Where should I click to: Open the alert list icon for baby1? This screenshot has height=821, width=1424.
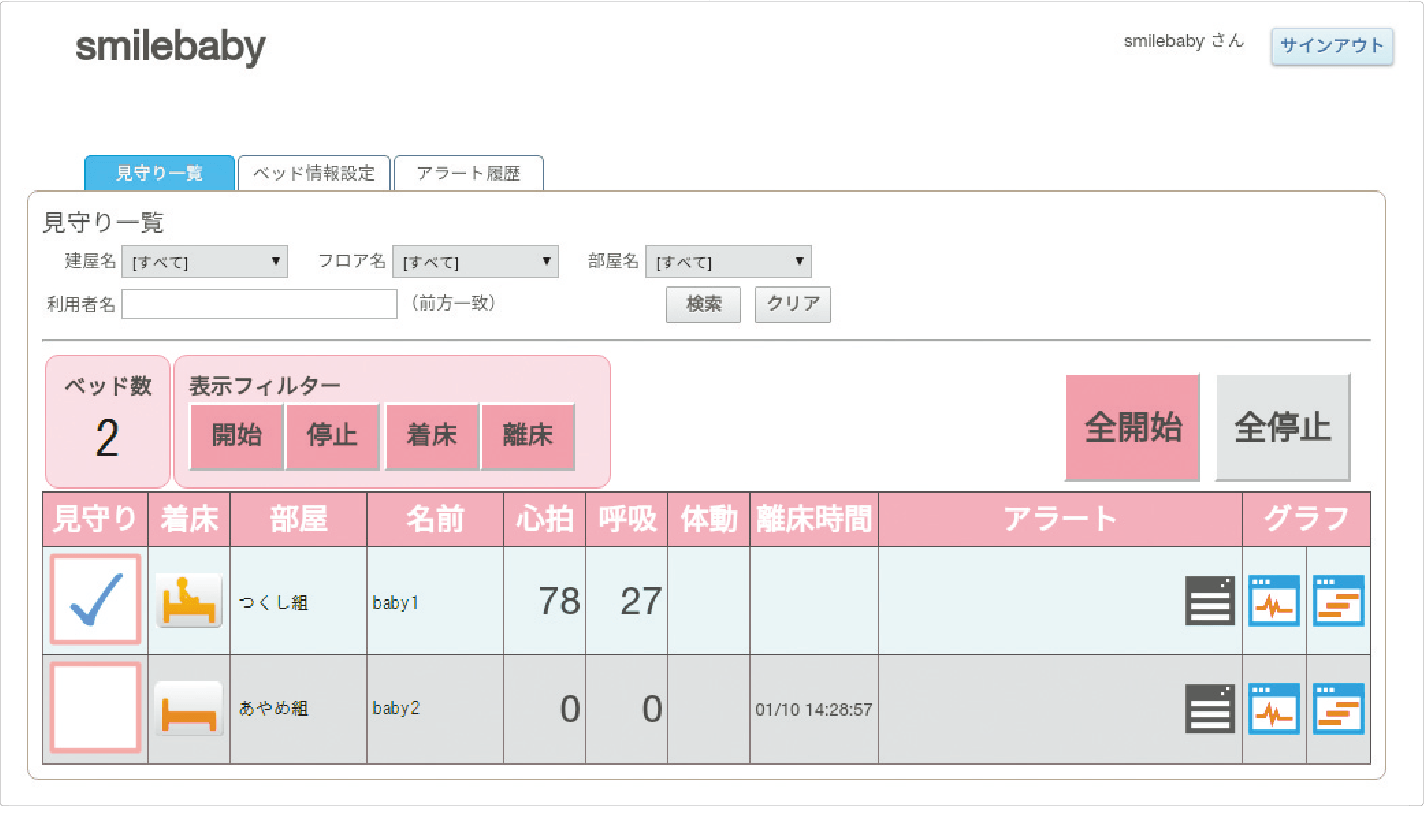[1209, 601]
